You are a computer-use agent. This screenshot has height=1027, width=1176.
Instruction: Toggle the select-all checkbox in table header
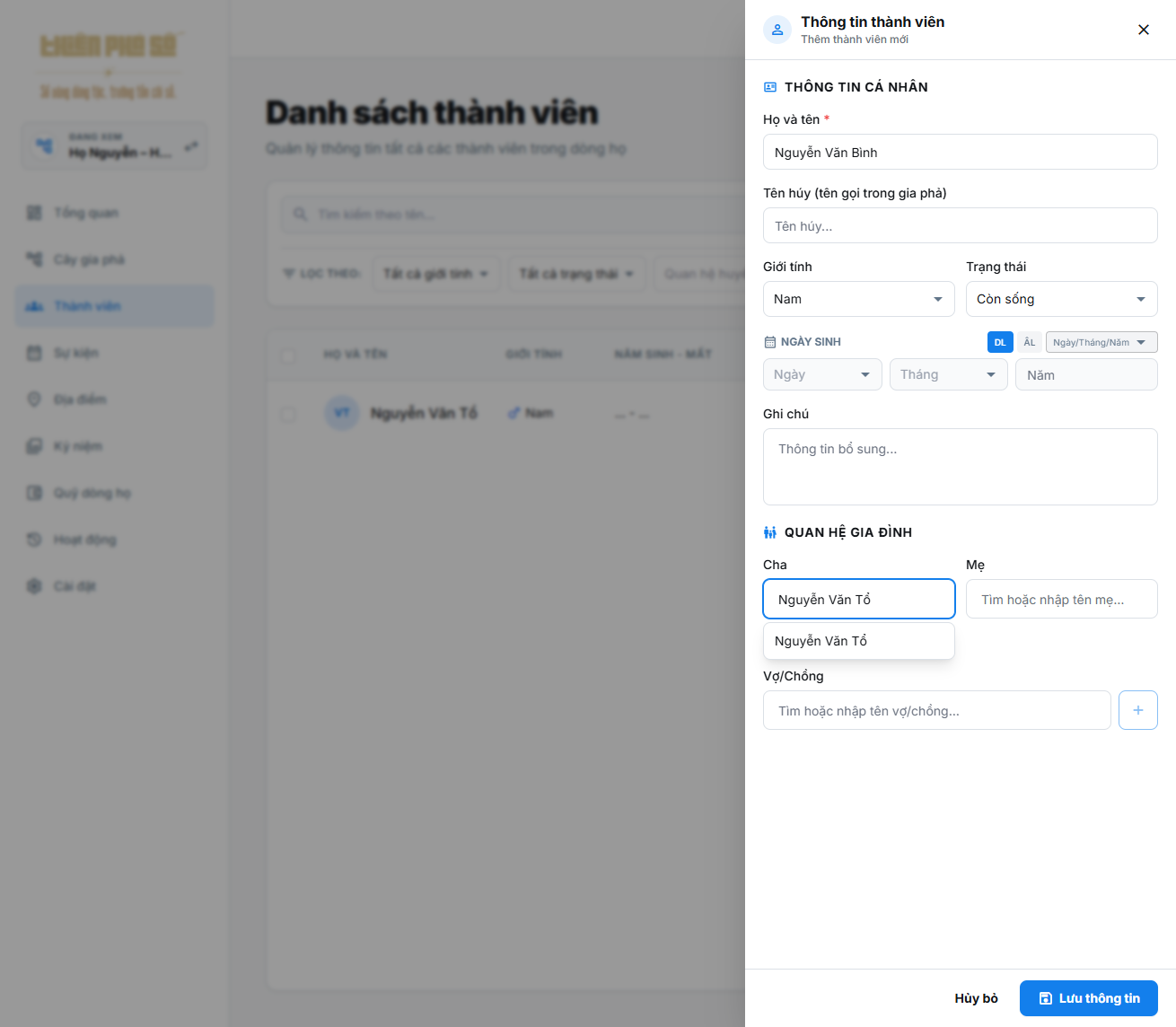(288, 355)
